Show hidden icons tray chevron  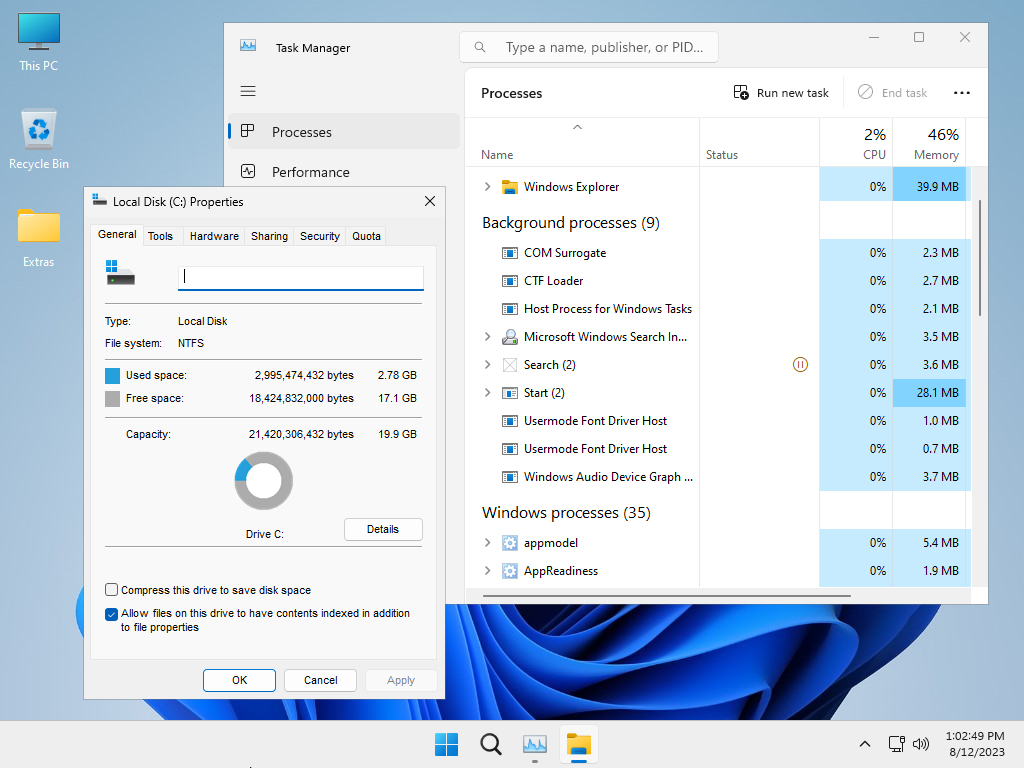coord(865,744)
